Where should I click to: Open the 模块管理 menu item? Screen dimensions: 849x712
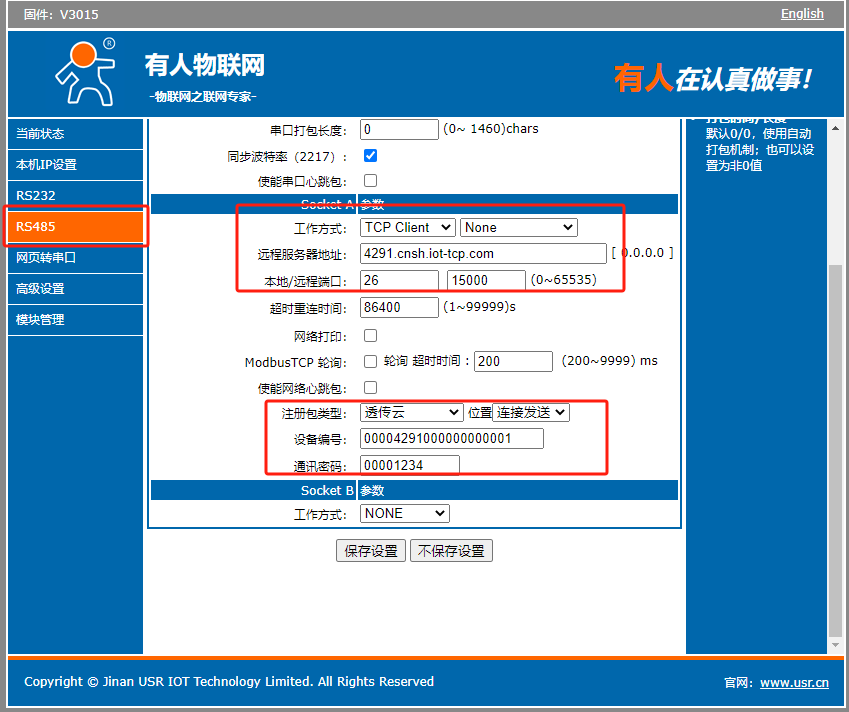pyautogui.click(x=75, y=319)
